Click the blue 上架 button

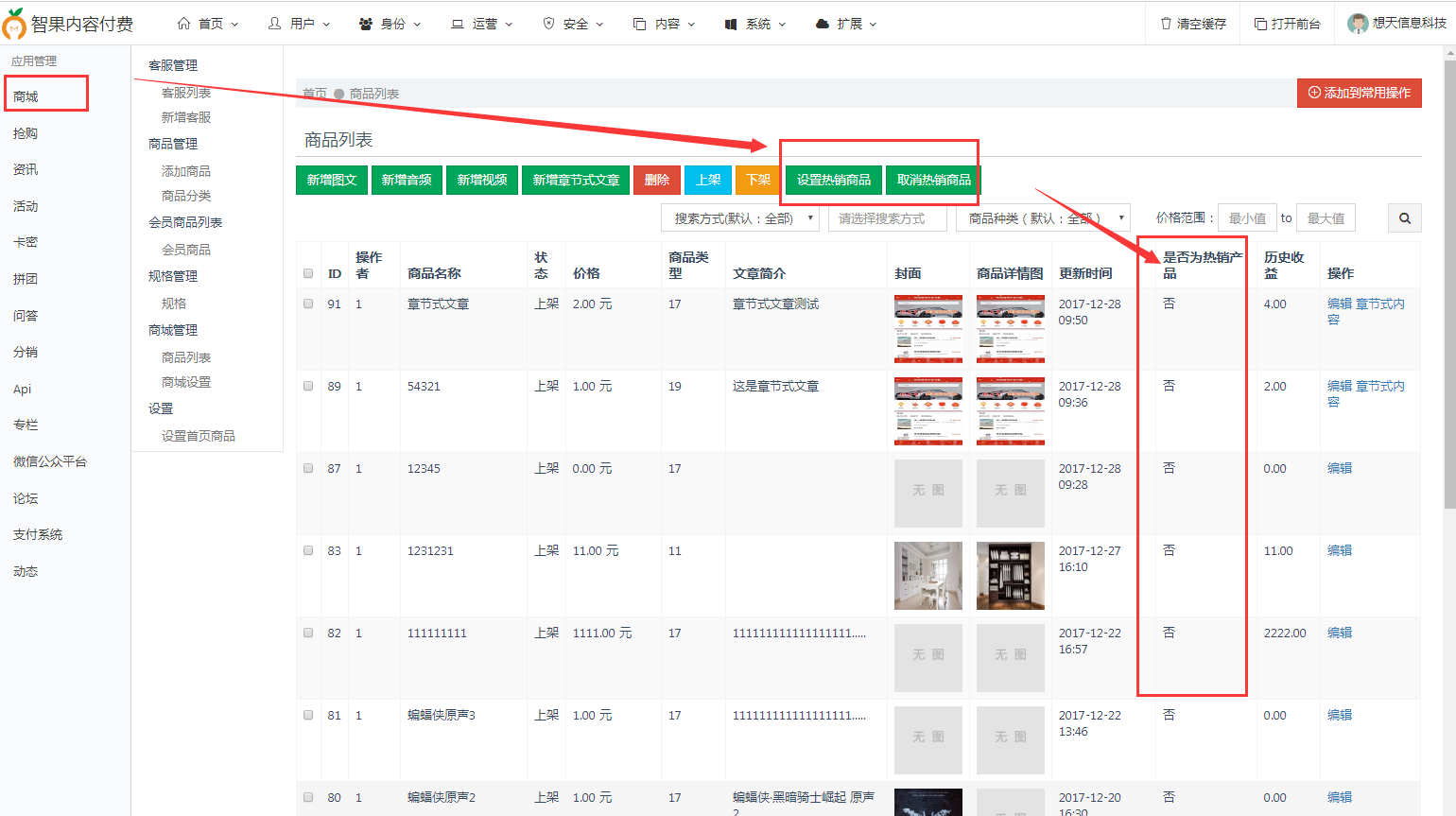(x=708, y=180)
